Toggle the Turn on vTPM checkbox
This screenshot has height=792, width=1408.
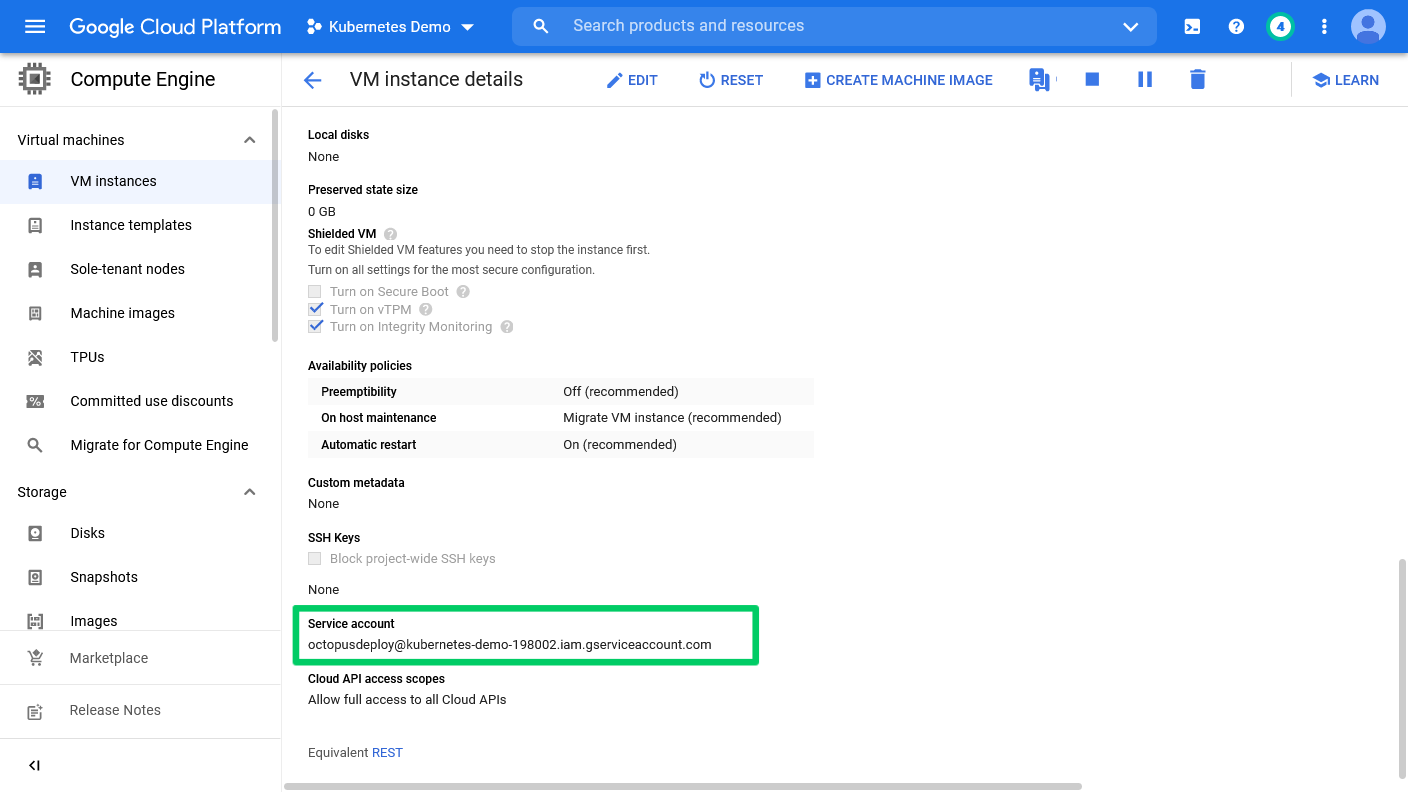pyautogui.click(x=315, y=309)
